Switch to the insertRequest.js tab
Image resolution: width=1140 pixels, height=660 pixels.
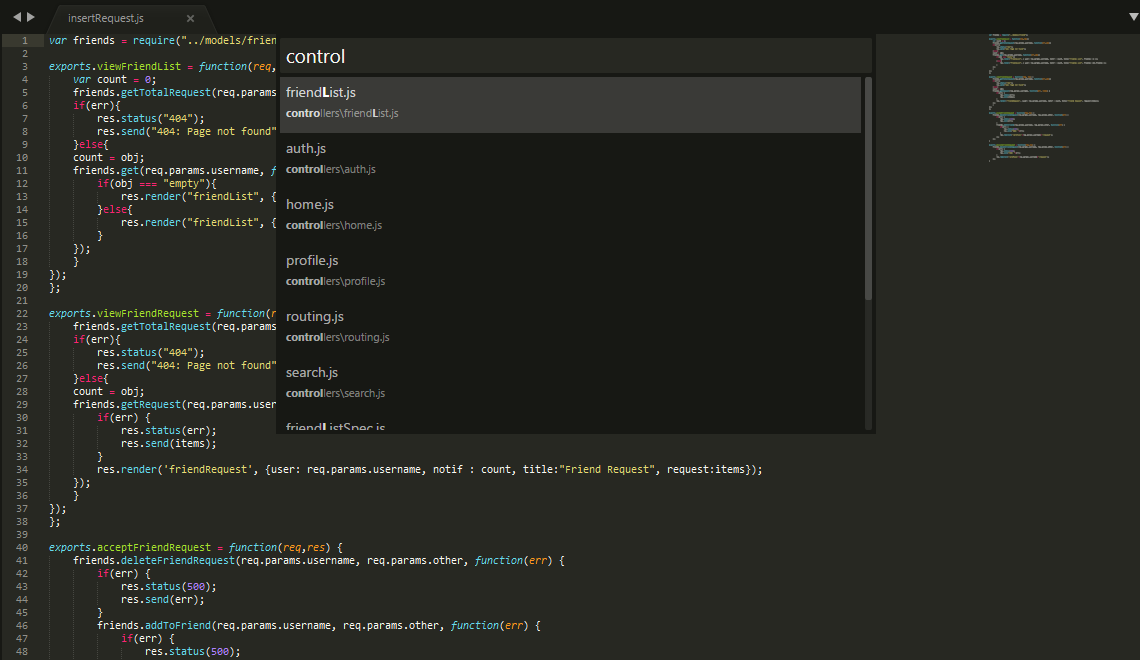106,18
